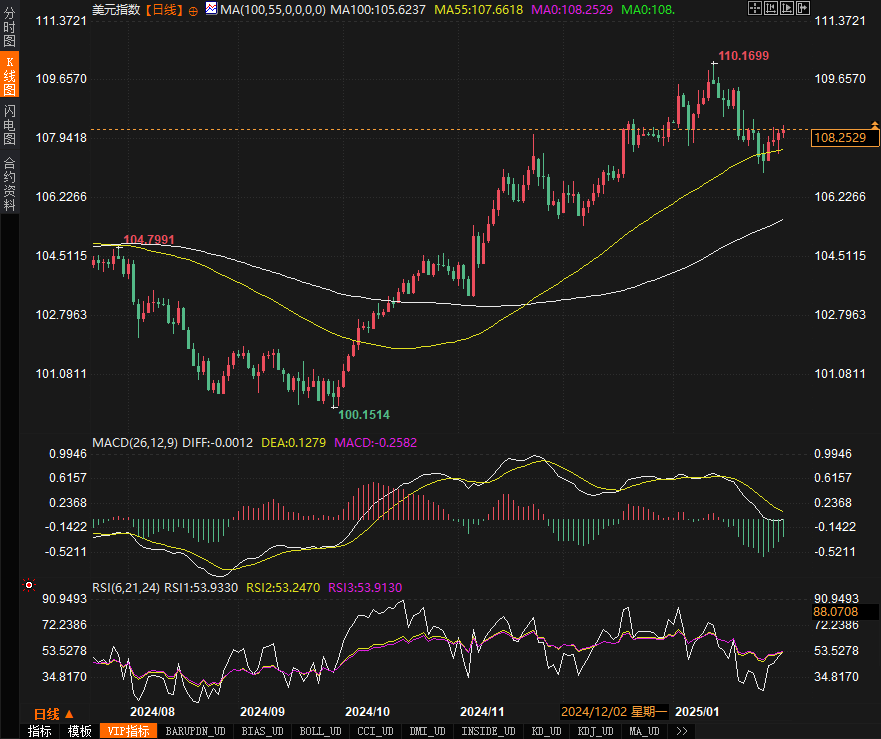Click the 模板 template button
The image size is (881, 739).
80,731
